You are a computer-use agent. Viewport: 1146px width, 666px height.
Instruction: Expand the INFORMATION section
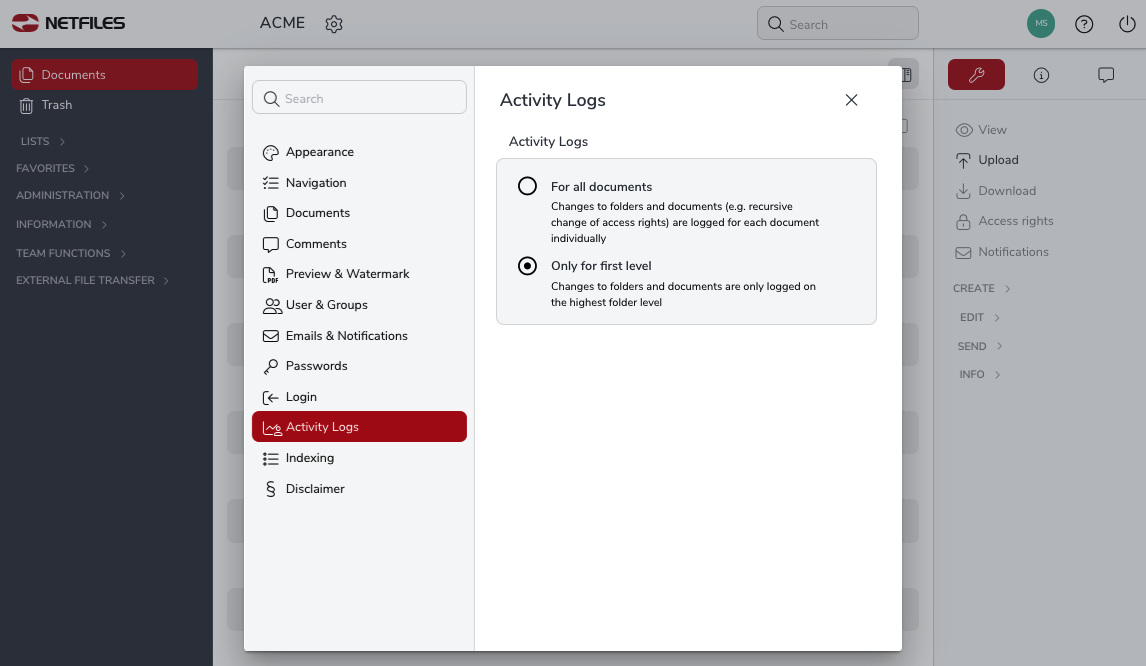[61, 224]
